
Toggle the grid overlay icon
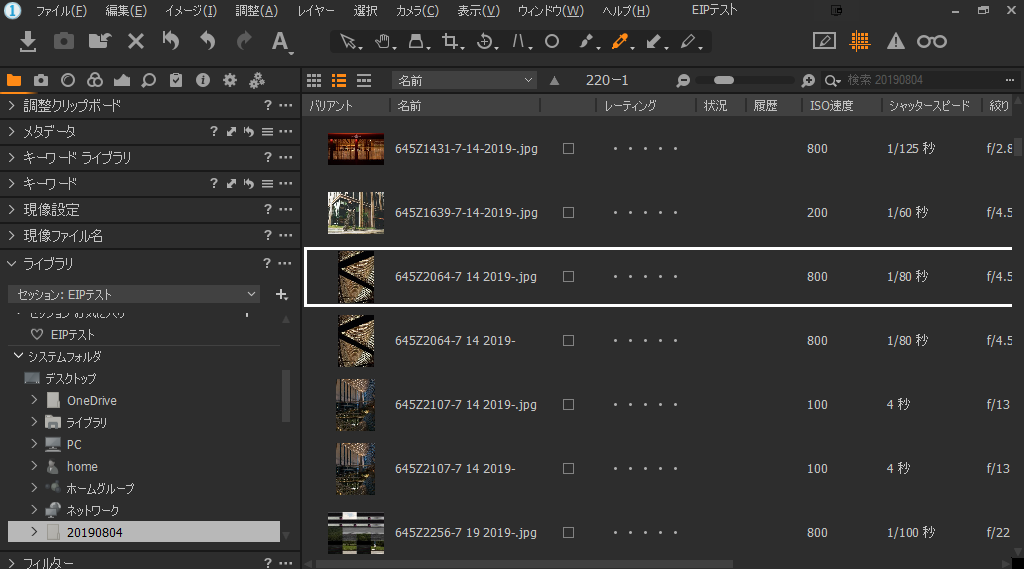click(x=859, y=41)
